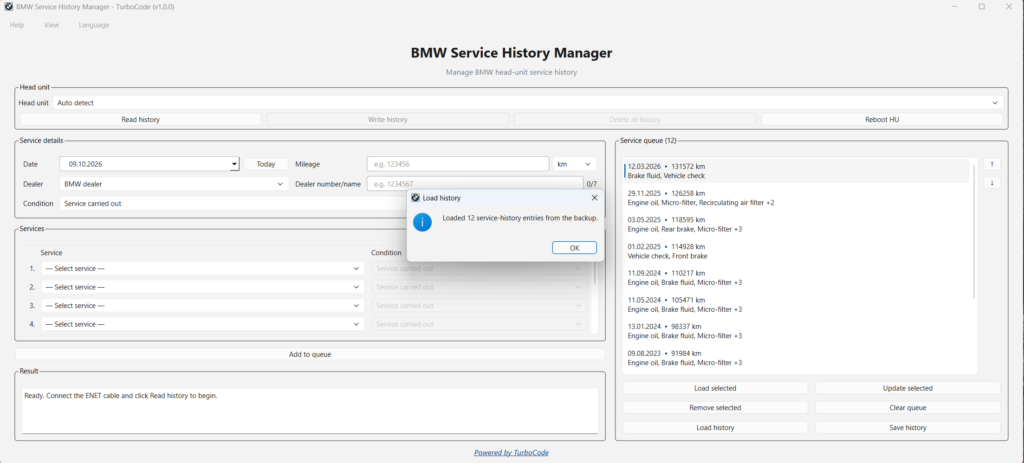Select queue entry 11.09.2024 110217 km

click(x=797, y=278)
